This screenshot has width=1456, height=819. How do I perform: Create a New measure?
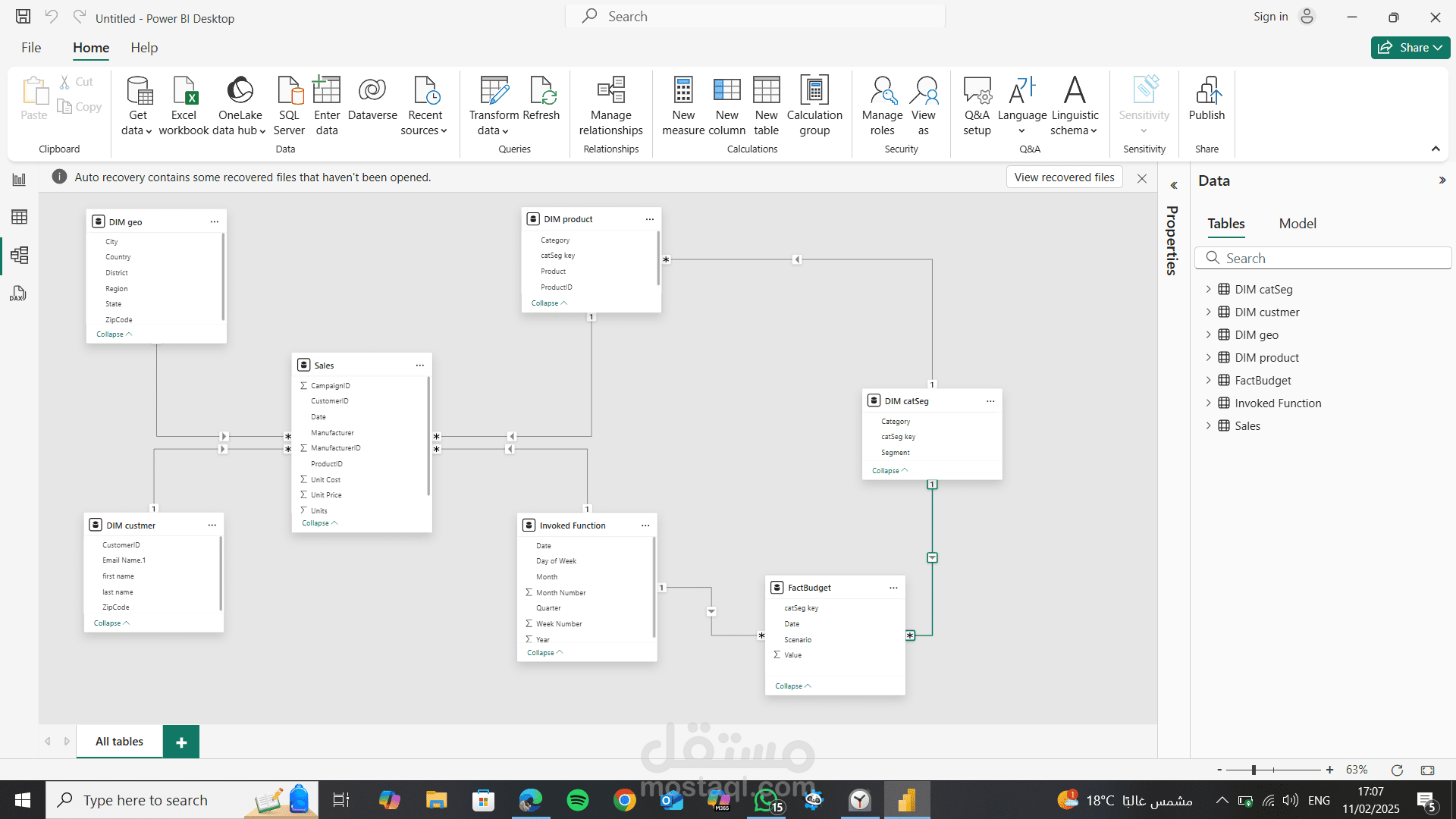tap(683, 106)
